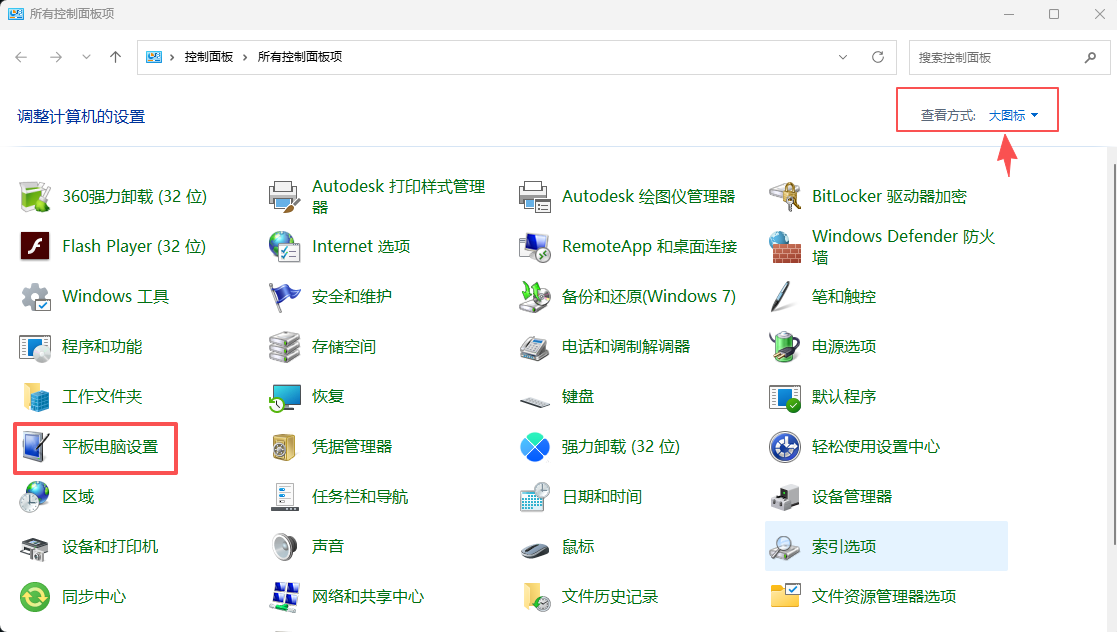
Task: Open the 索引选项 magnifier icon
Action: click(x=785, y=547)
